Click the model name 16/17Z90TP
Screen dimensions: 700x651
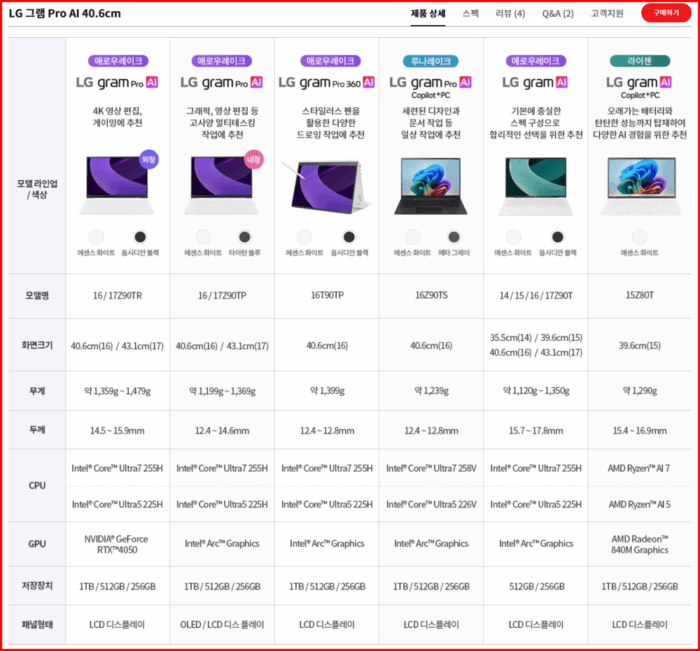pos(222,296)
